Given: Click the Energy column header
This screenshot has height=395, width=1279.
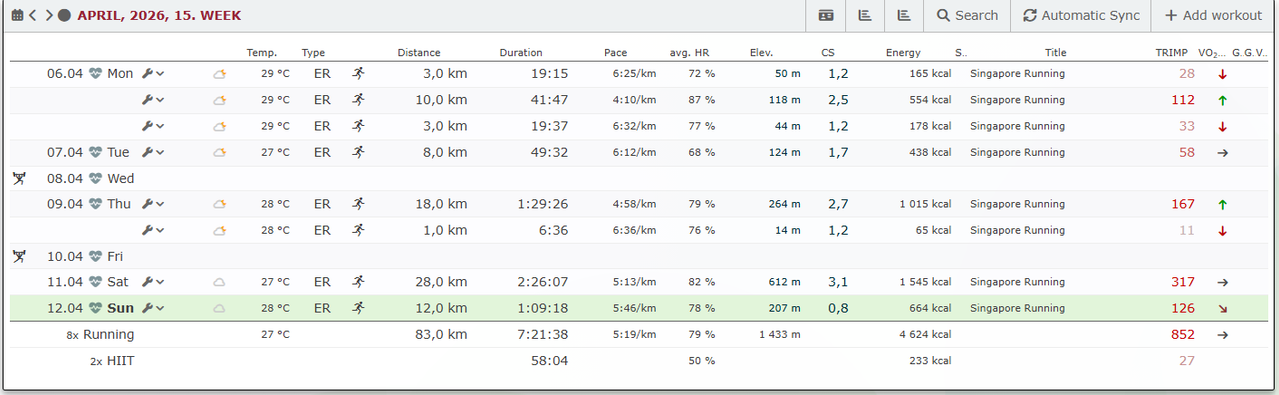Looking at the screenshot, I should coord(903,52).
